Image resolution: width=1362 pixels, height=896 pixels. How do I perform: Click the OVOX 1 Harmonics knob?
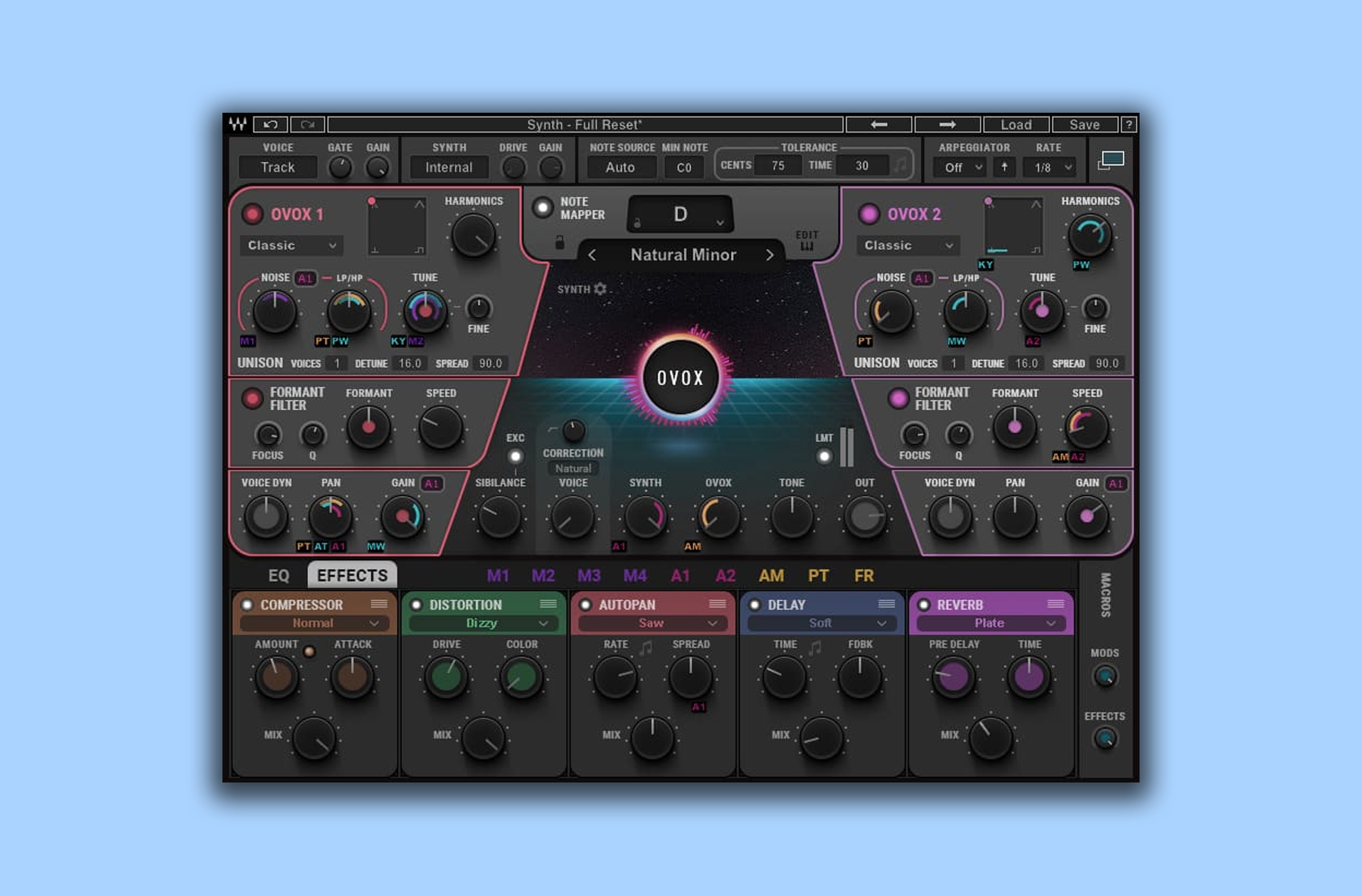474,235
